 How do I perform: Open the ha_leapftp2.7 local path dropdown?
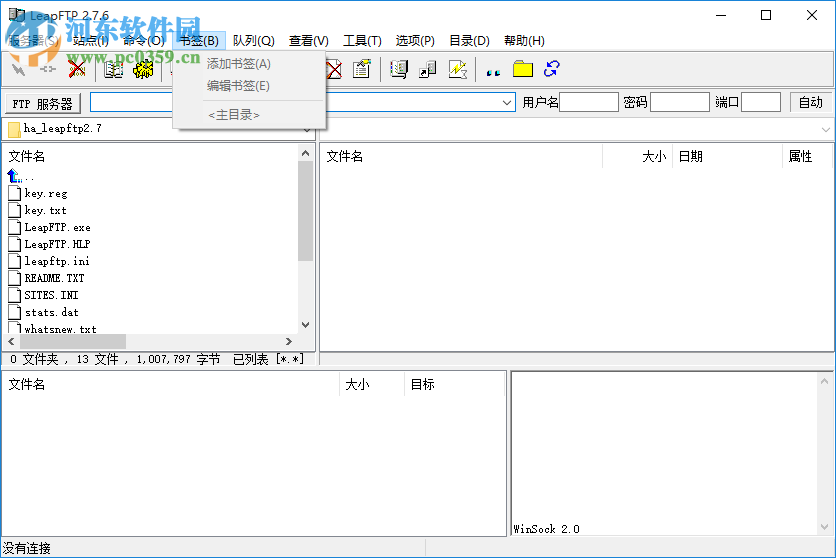click(307, 131)
